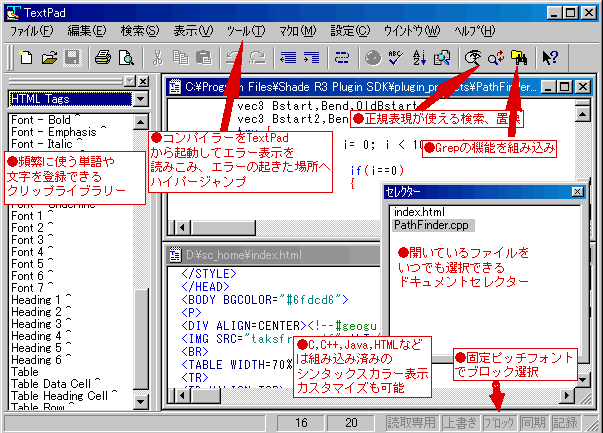Click the Undo arrow icon
Viewport: 603px width, 433px height.
[x=232, y=58]
